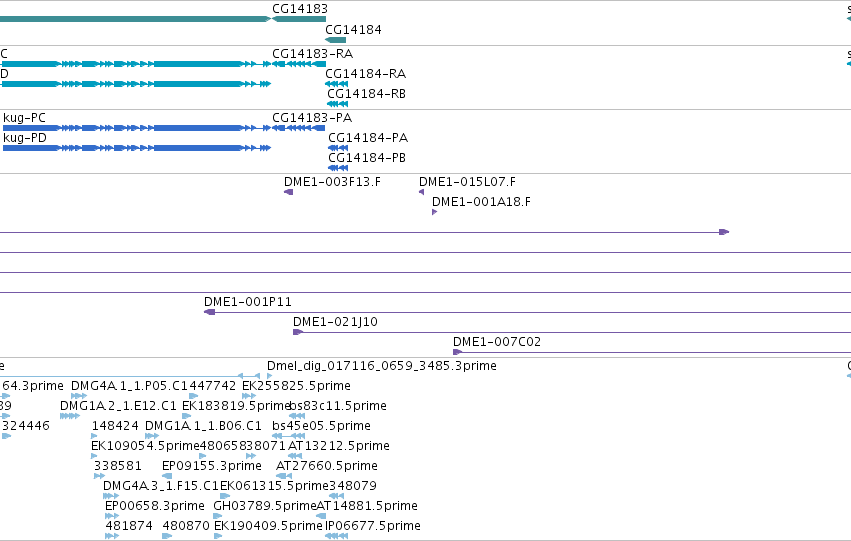Click the DME1-015L07.F marker arrow
The width and height of the screenshot is (851, 541).
(x=421, y=192)
